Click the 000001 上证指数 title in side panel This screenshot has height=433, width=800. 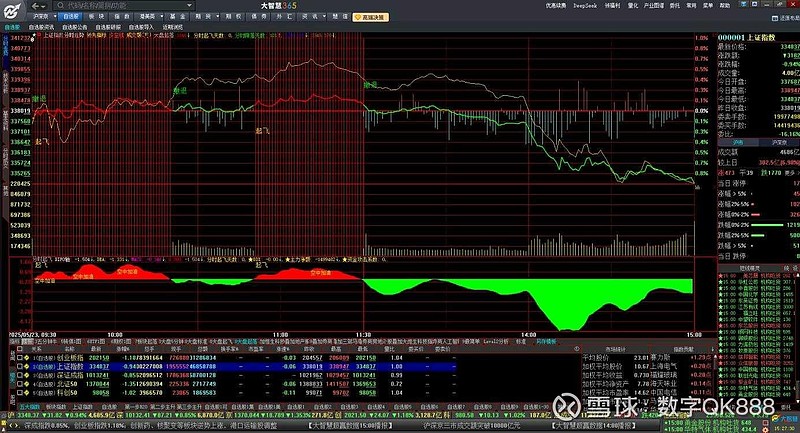point(746,37)
